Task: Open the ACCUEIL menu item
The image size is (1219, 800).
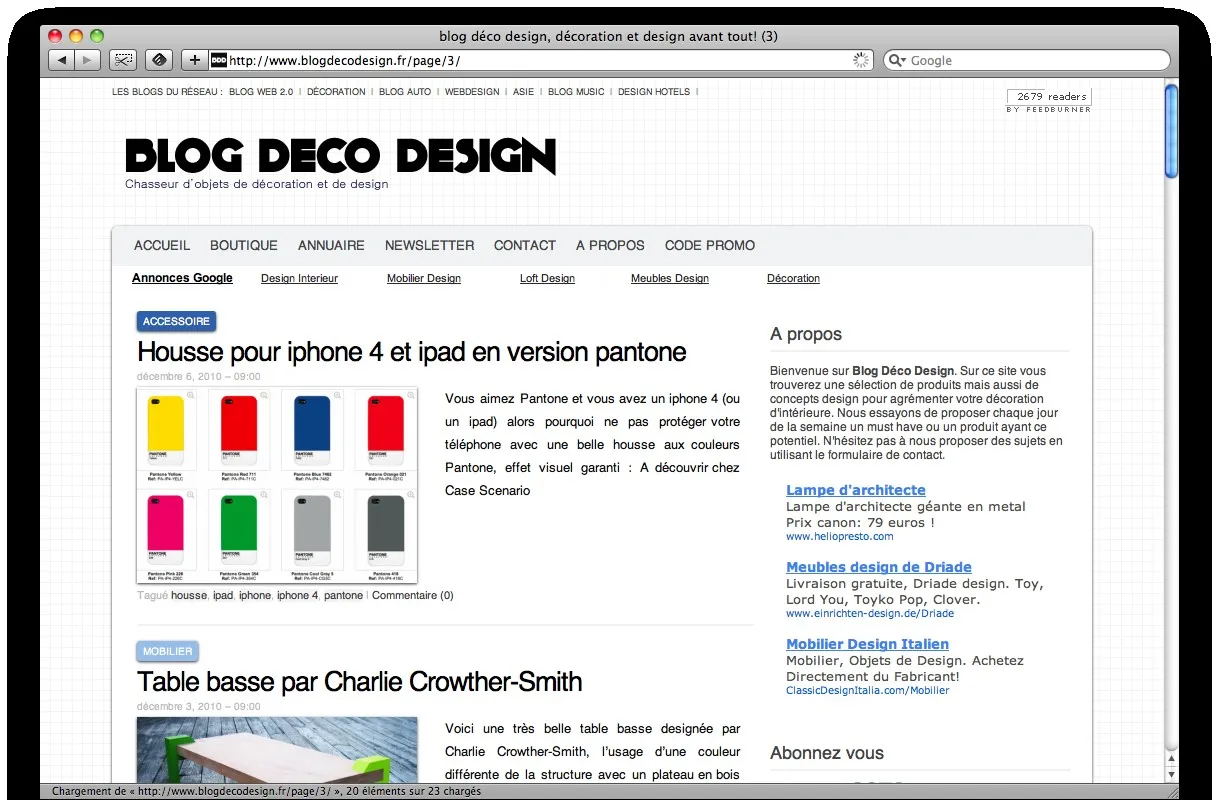Action: coord(162,245)
